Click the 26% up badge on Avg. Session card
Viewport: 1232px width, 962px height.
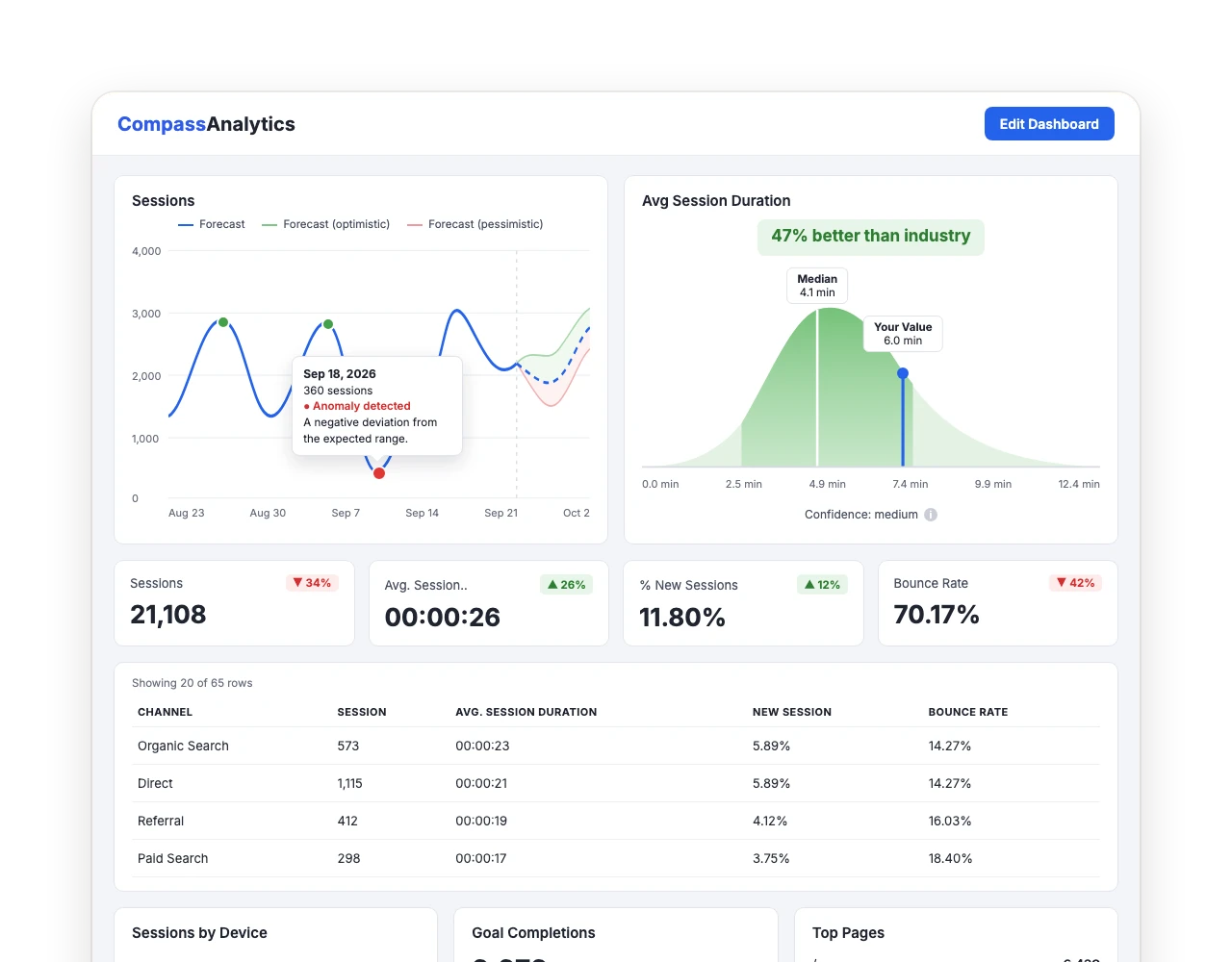566,585
